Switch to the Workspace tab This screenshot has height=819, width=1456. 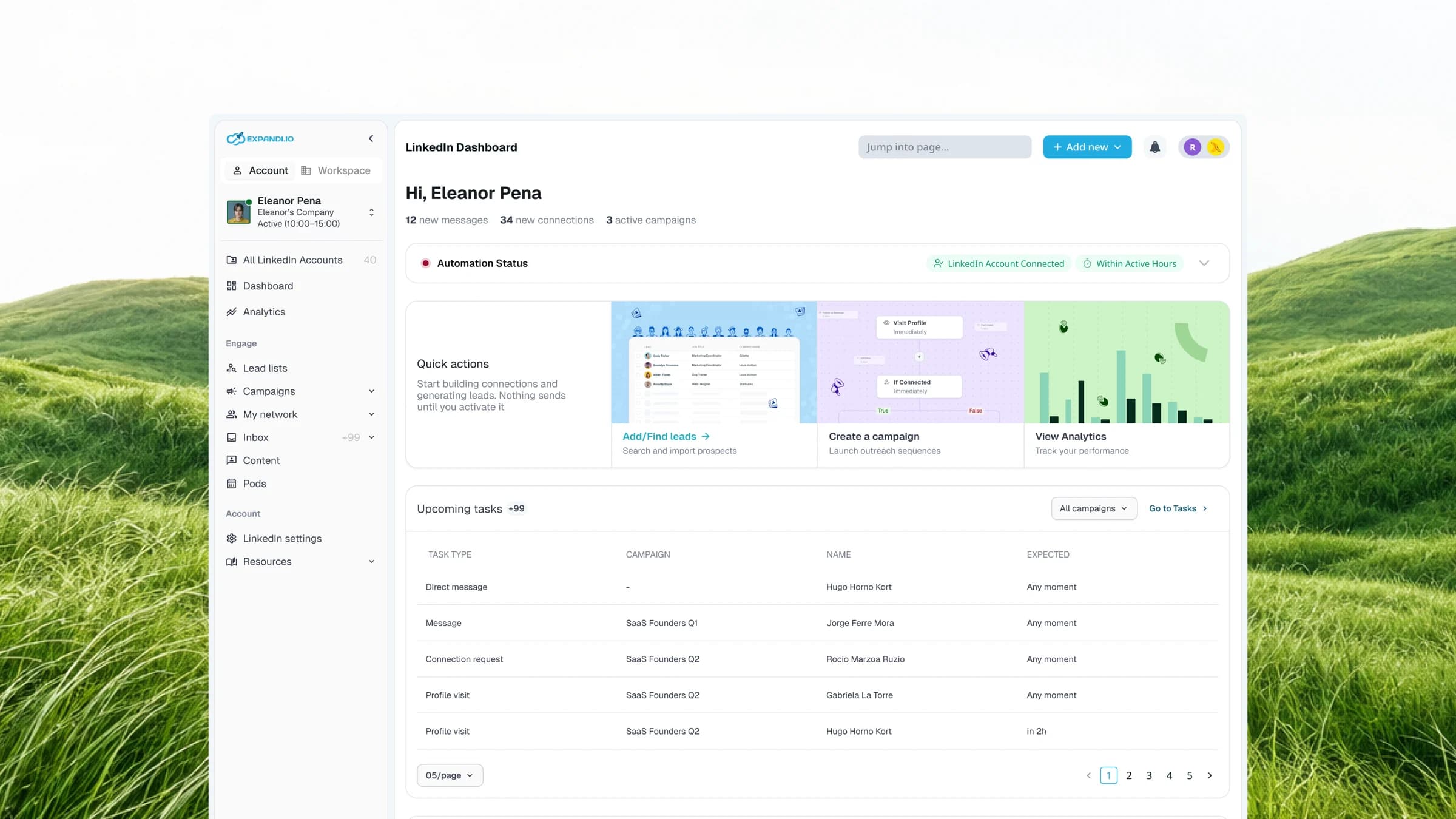click(x=335, y=171)
